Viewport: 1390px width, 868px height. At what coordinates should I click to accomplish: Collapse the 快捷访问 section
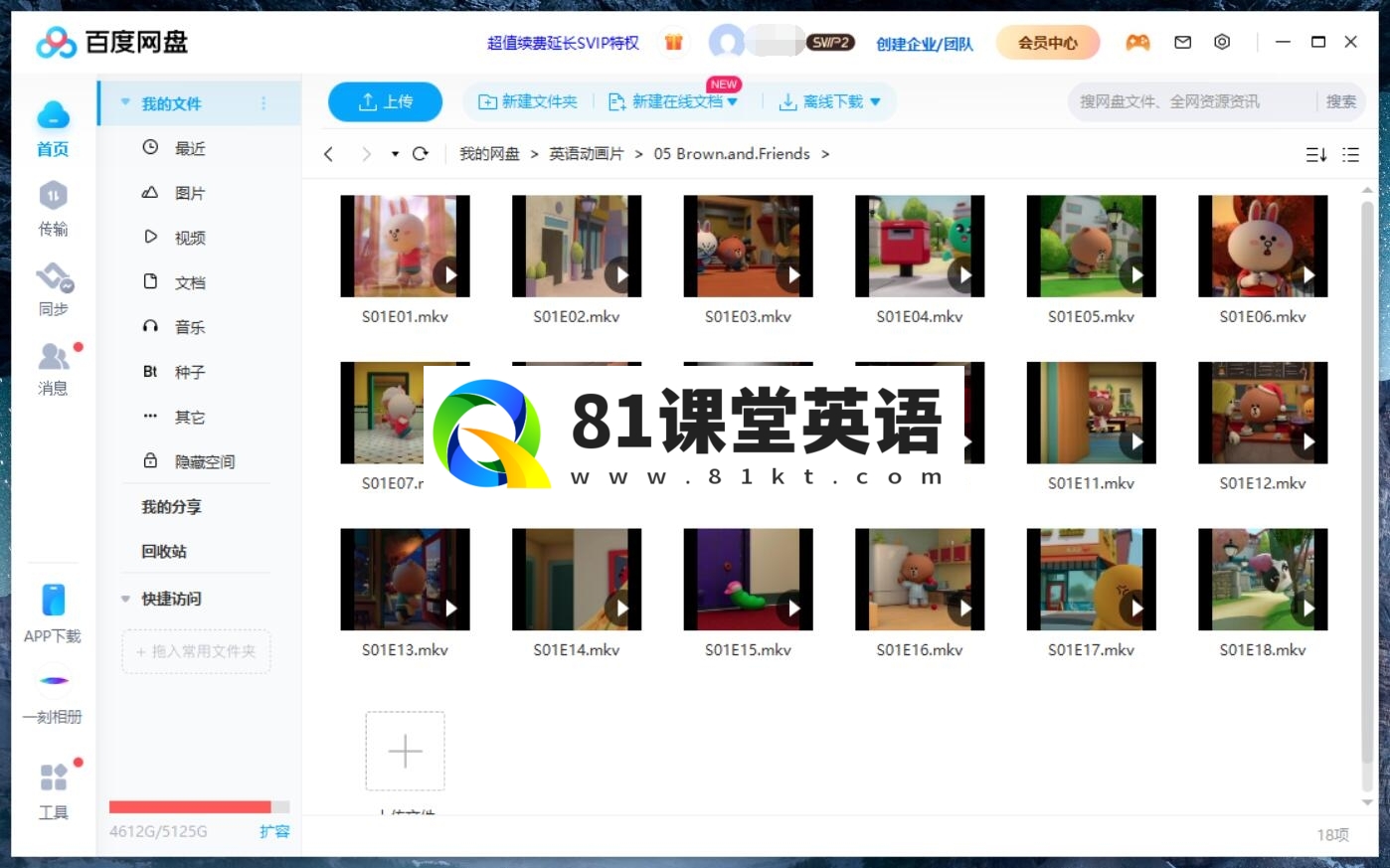[x=125, y=599]
